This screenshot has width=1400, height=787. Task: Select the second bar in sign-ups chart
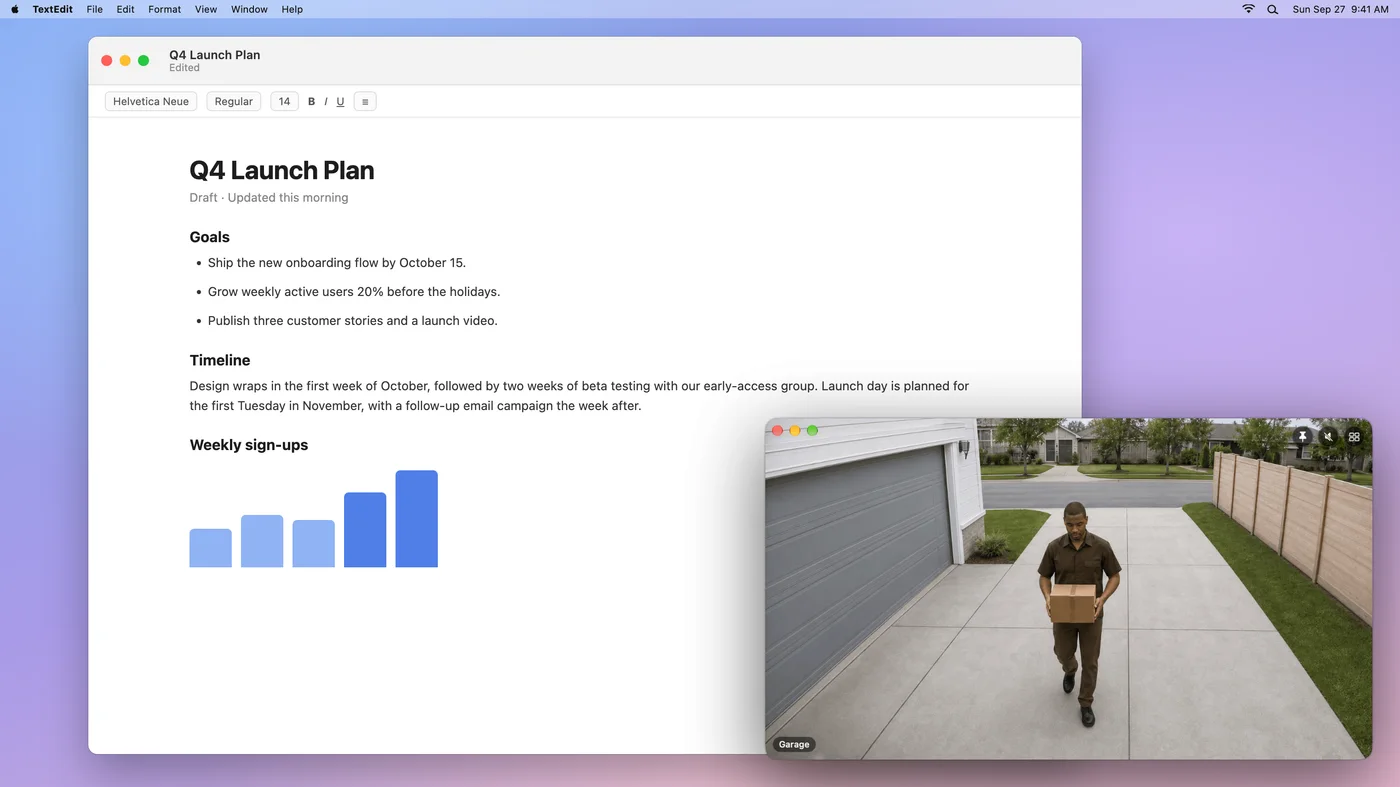coord(262,541)
